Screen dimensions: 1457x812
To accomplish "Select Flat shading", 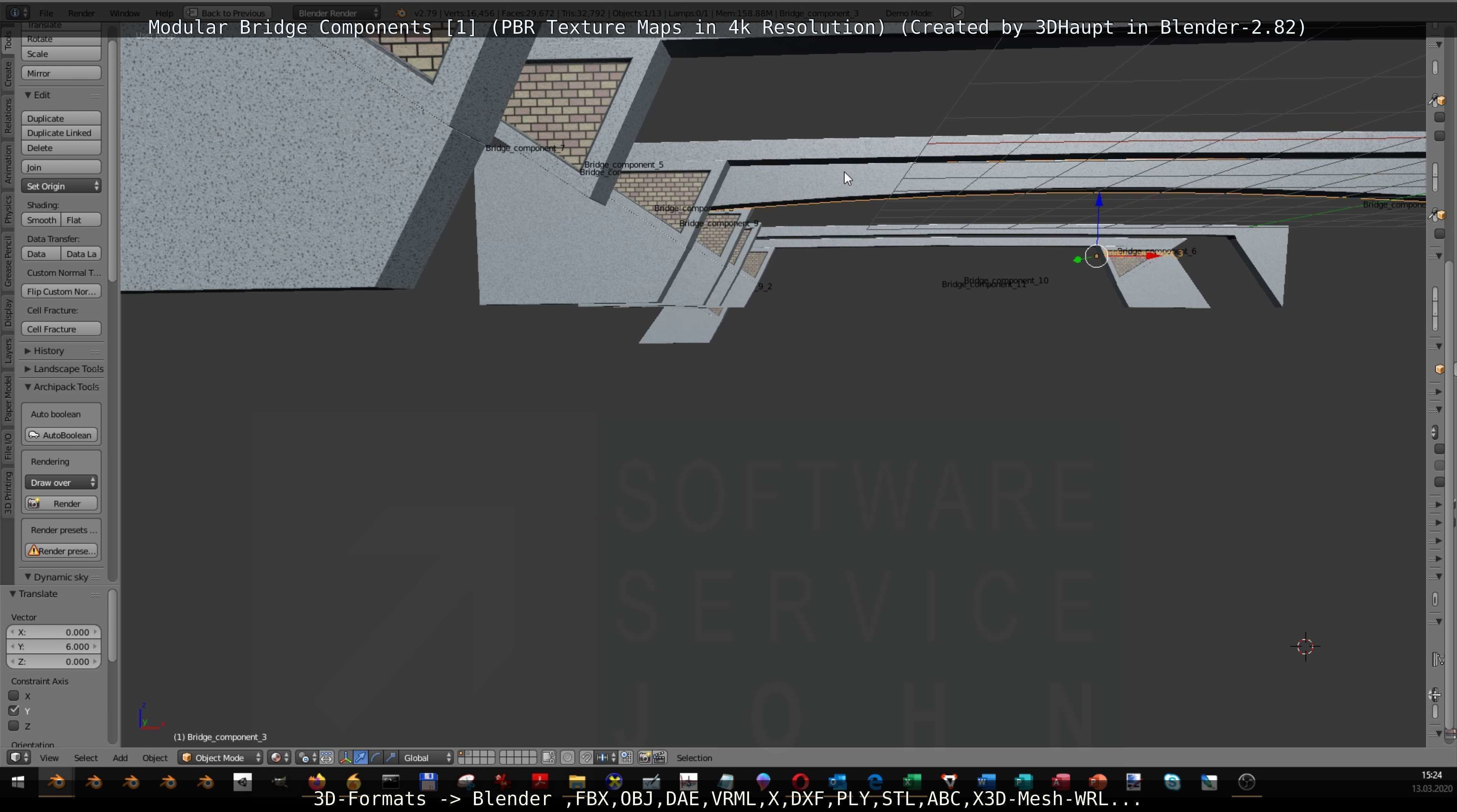I will (81, 220).
